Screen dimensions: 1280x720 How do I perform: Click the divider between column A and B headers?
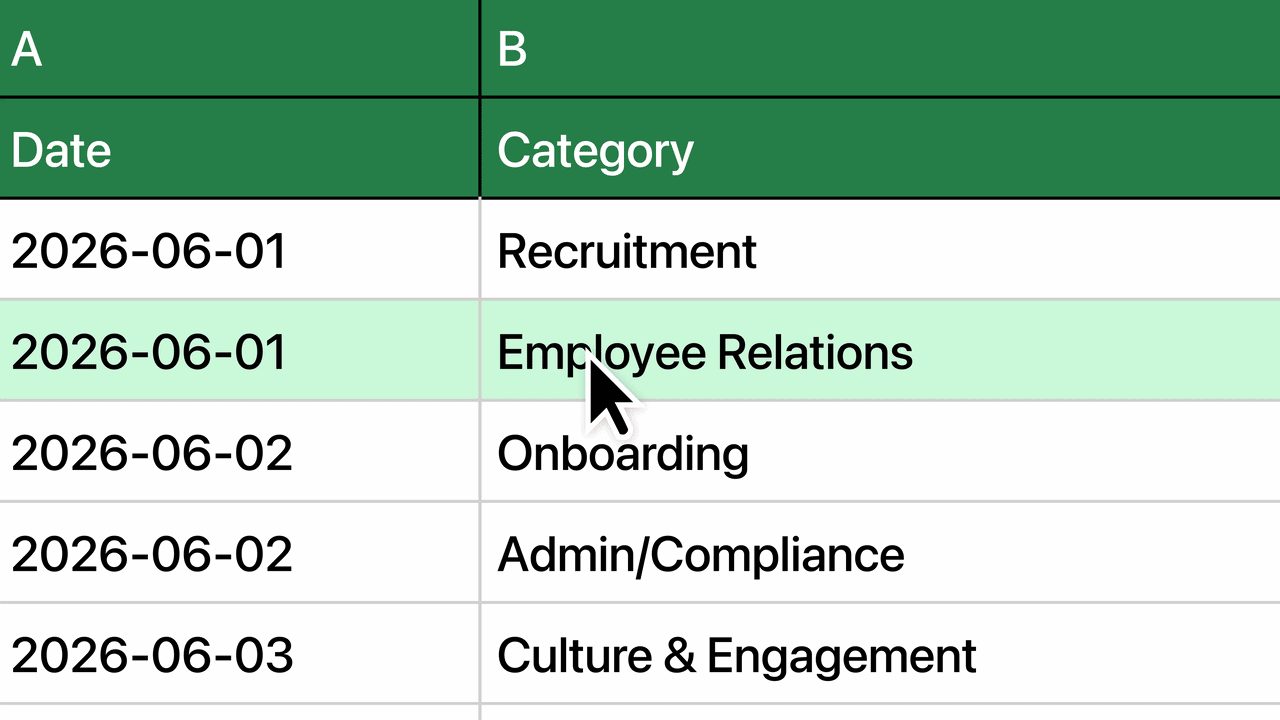coord(480,48)
